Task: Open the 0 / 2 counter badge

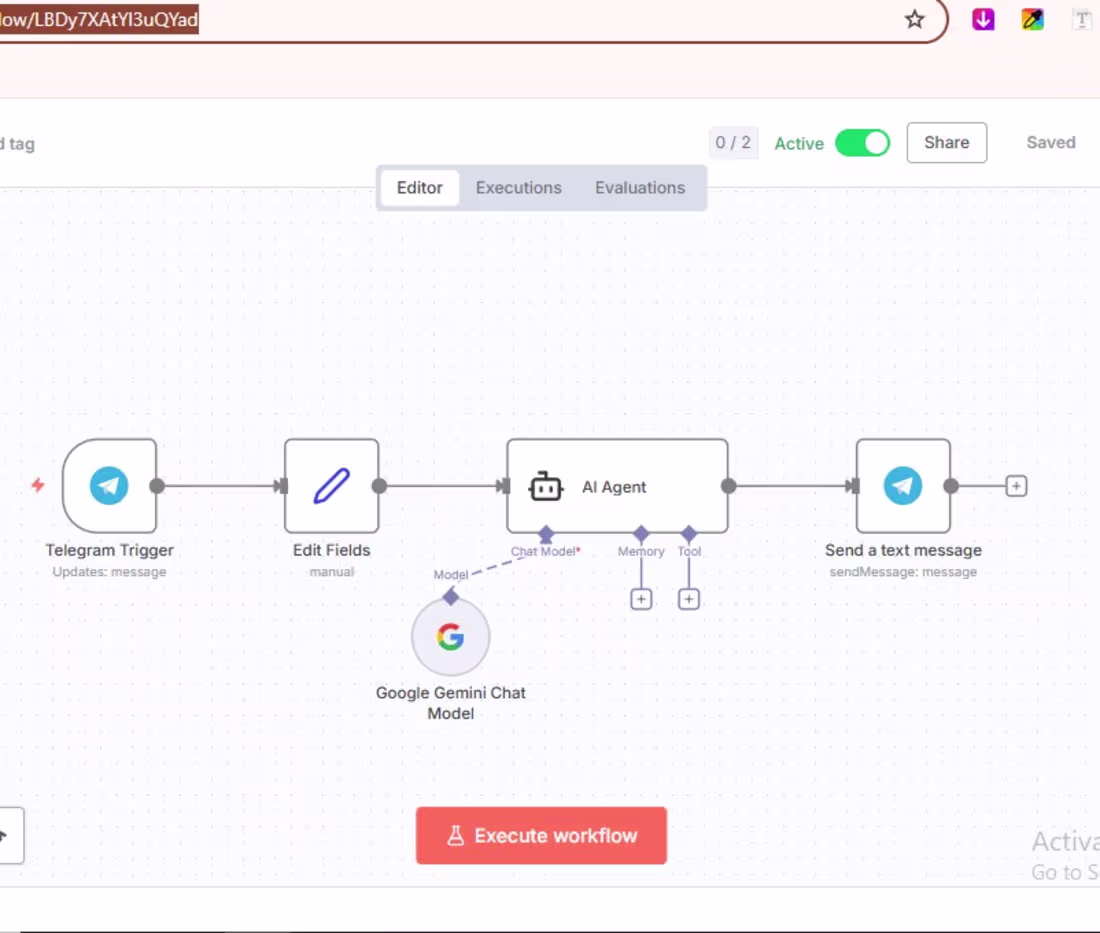Action: (733, 143)
